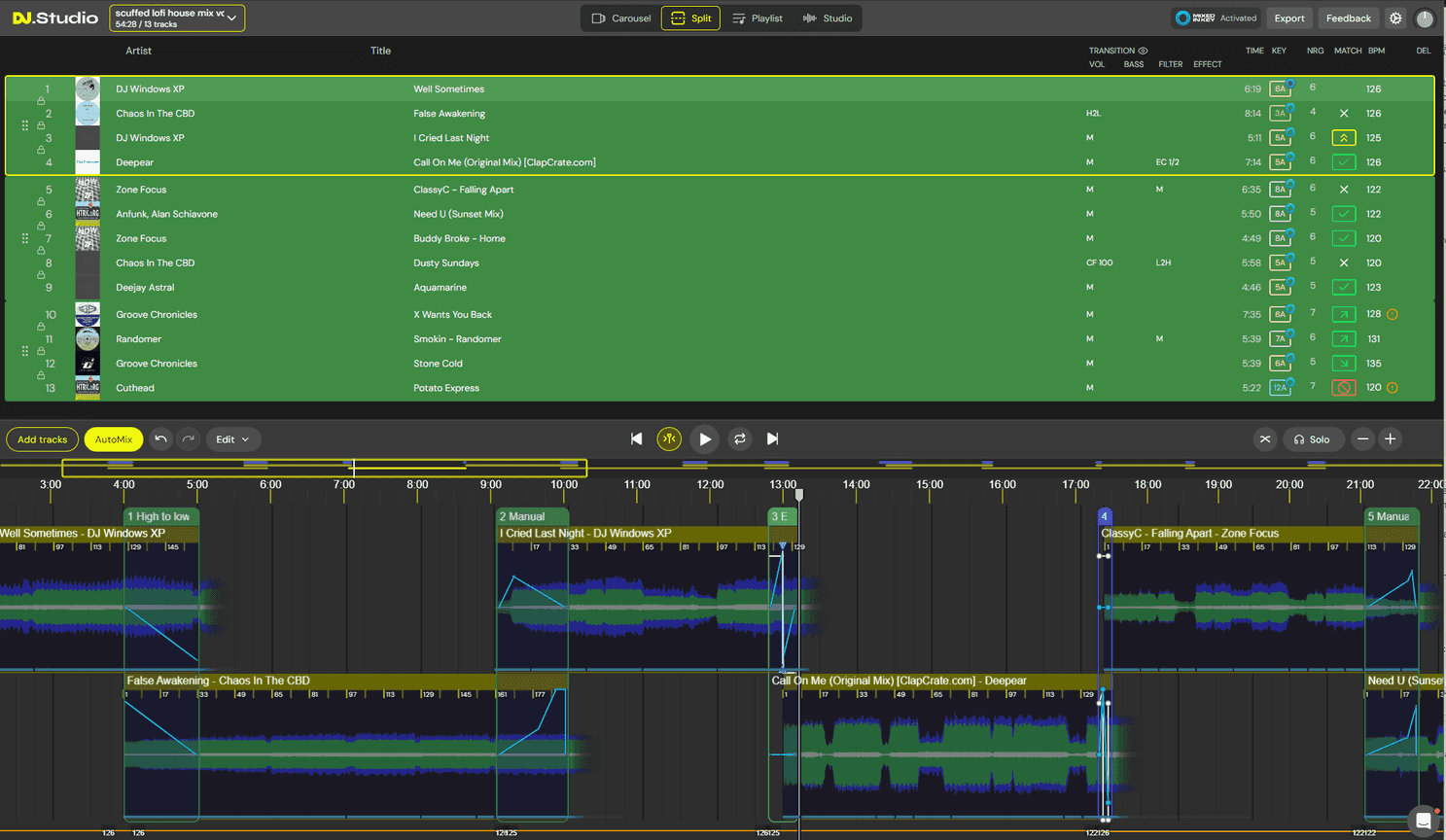Click the undo arrow icon
The width and height of the screenshot is (1446, 840).
[x=160, y=439]
